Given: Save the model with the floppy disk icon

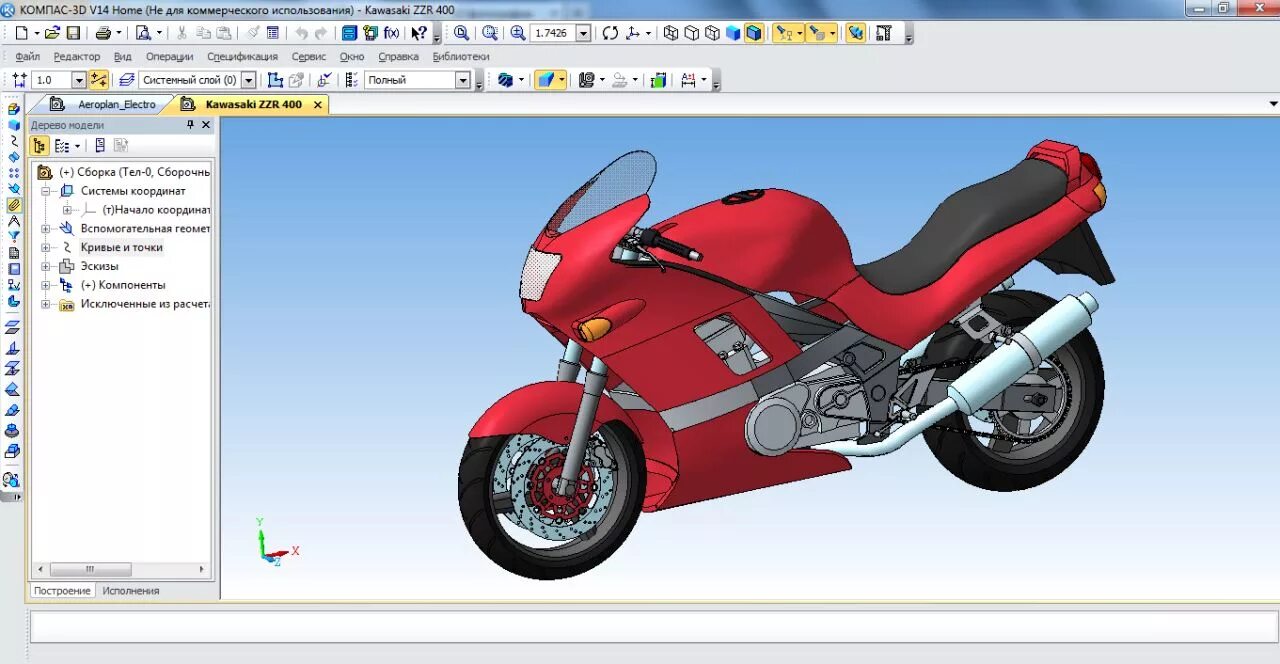Looking at the screenshot, I should tap(73, 33).
